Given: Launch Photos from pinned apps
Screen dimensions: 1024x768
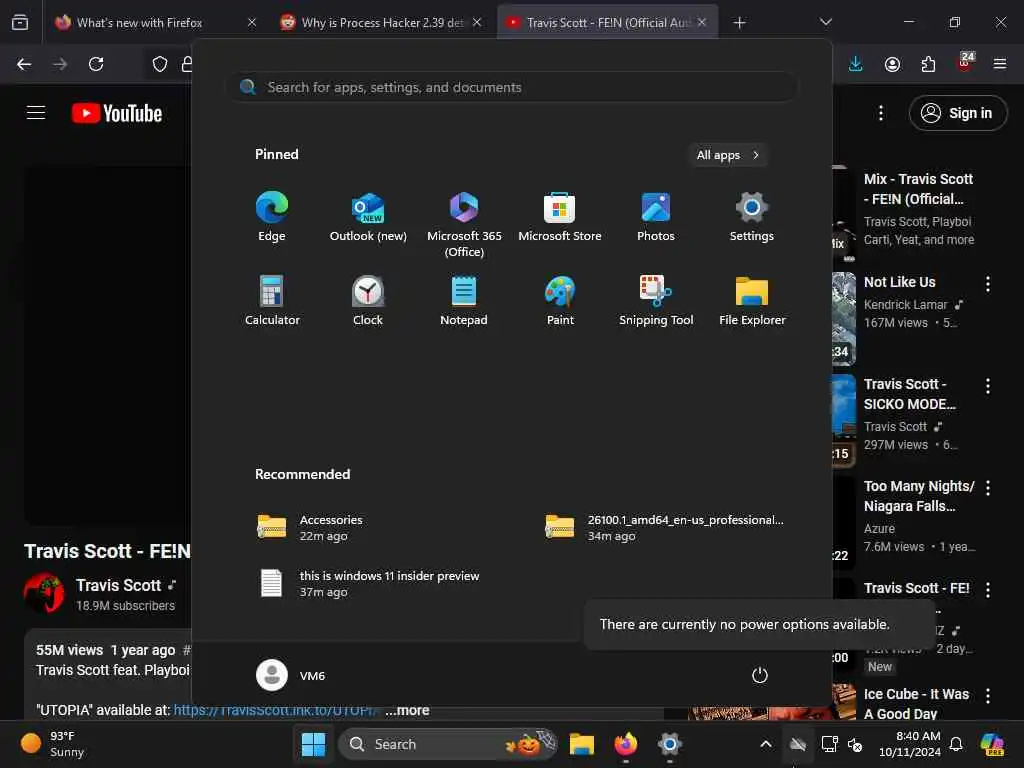Looking at the screenshot, I should click(x=656, y=217).
